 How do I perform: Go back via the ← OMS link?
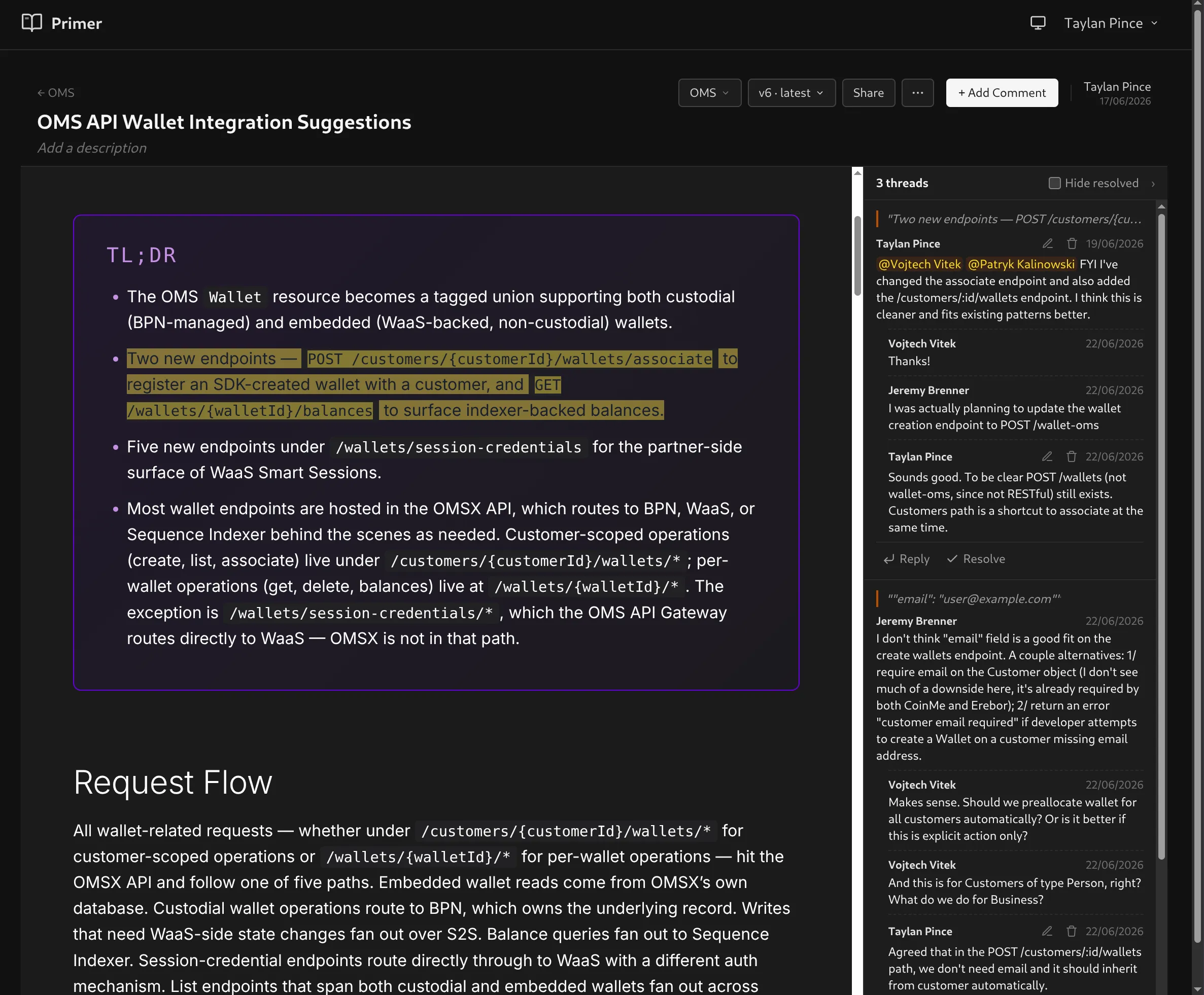pyautogui.click(x=56, y=93)
